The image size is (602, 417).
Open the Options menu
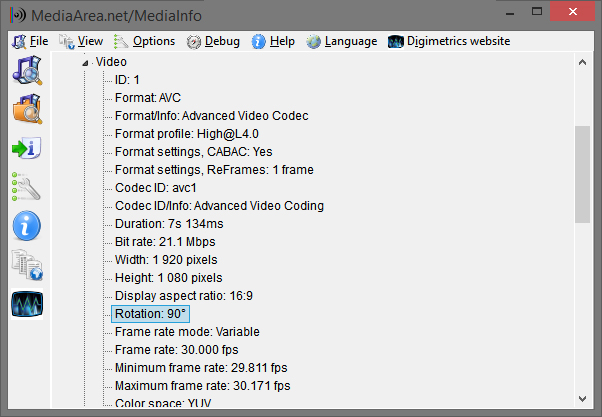coord(144,41)
